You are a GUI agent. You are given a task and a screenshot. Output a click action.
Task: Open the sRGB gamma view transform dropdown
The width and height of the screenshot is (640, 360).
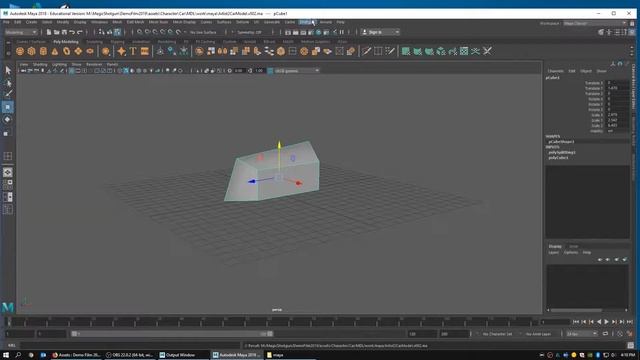(x=297, y=71)
